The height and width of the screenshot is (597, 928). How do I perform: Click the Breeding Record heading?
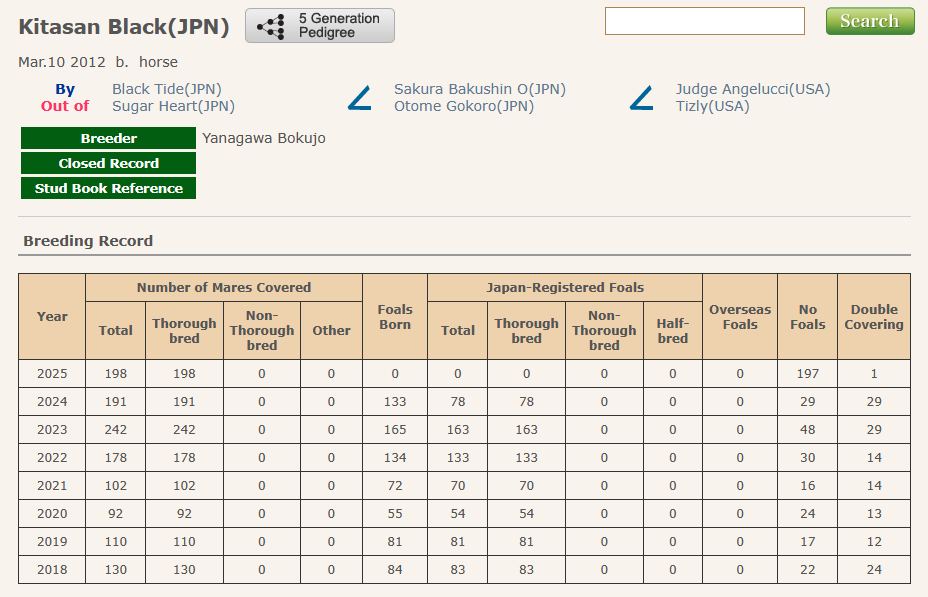coord(88,241)
